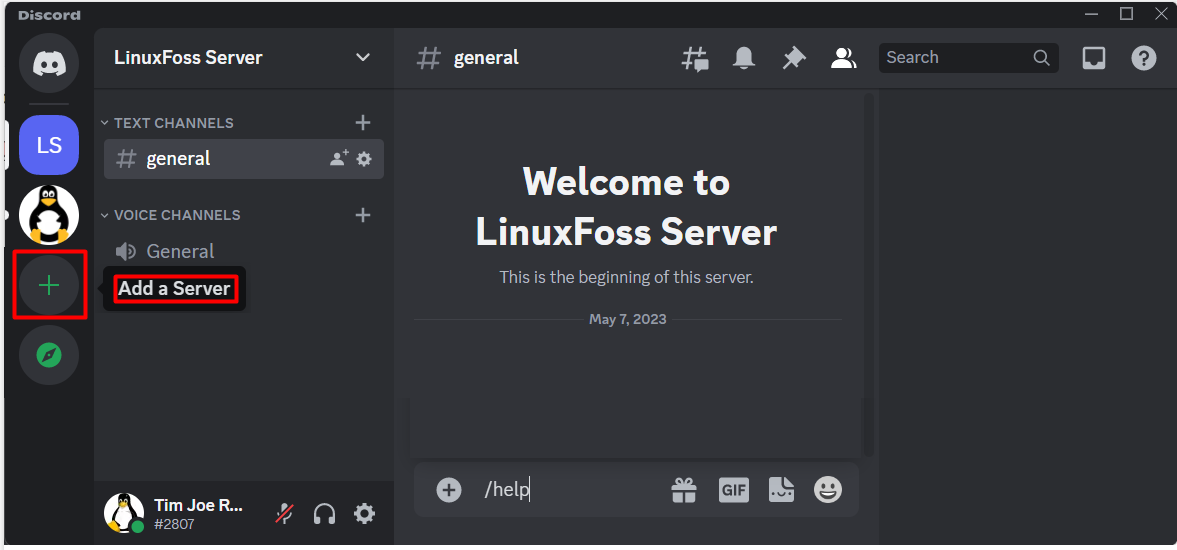Toggle the member list
This screenshot has height=550, width=1177.
point(844,59)
